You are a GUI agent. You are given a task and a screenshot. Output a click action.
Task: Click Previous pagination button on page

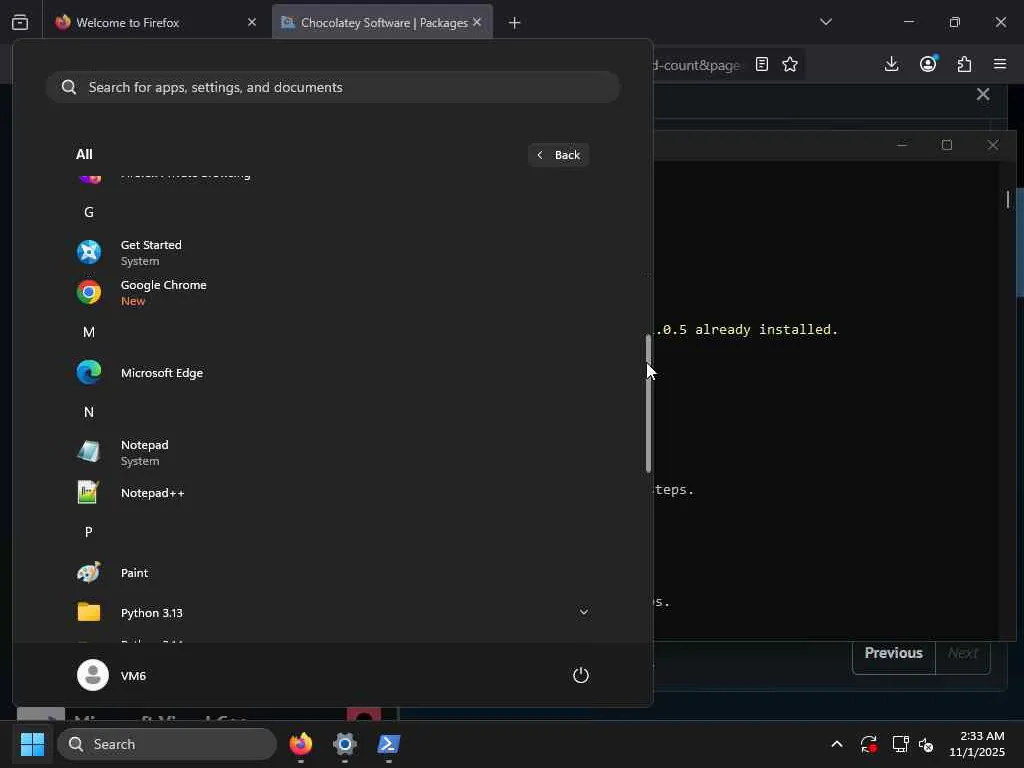pos(893,653)
